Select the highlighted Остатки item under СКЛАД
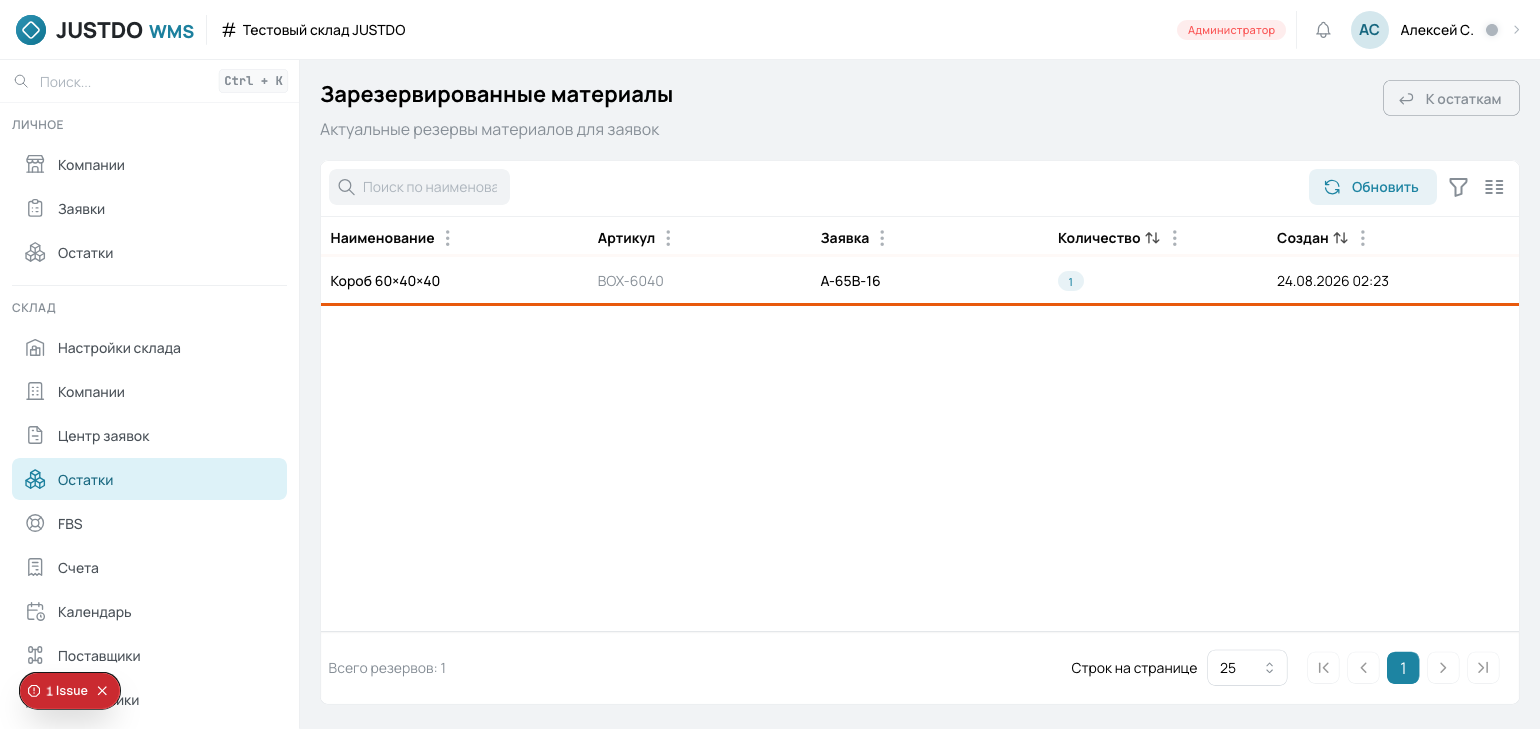Screen dimensions: 1540x729 (x=150, y=479)
